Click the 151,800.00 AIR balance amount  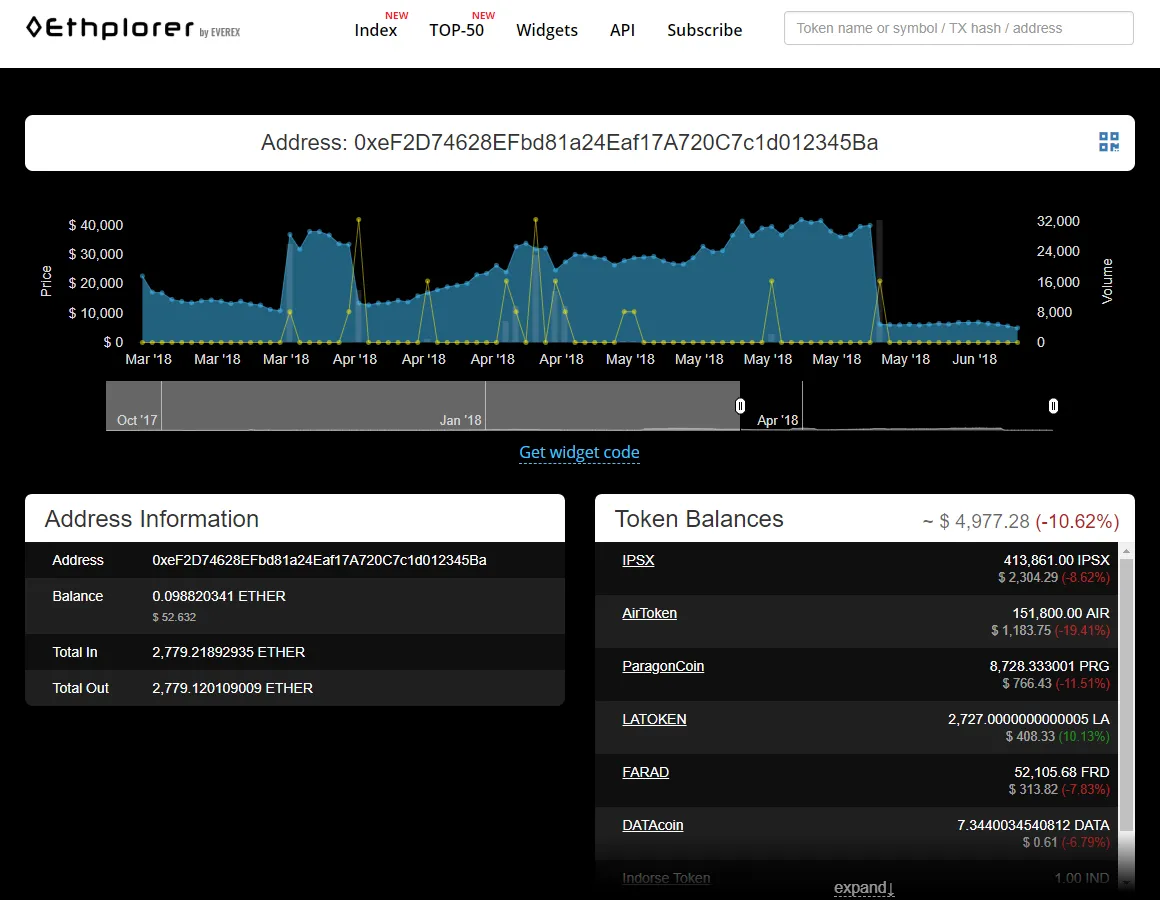(1061, 613)
